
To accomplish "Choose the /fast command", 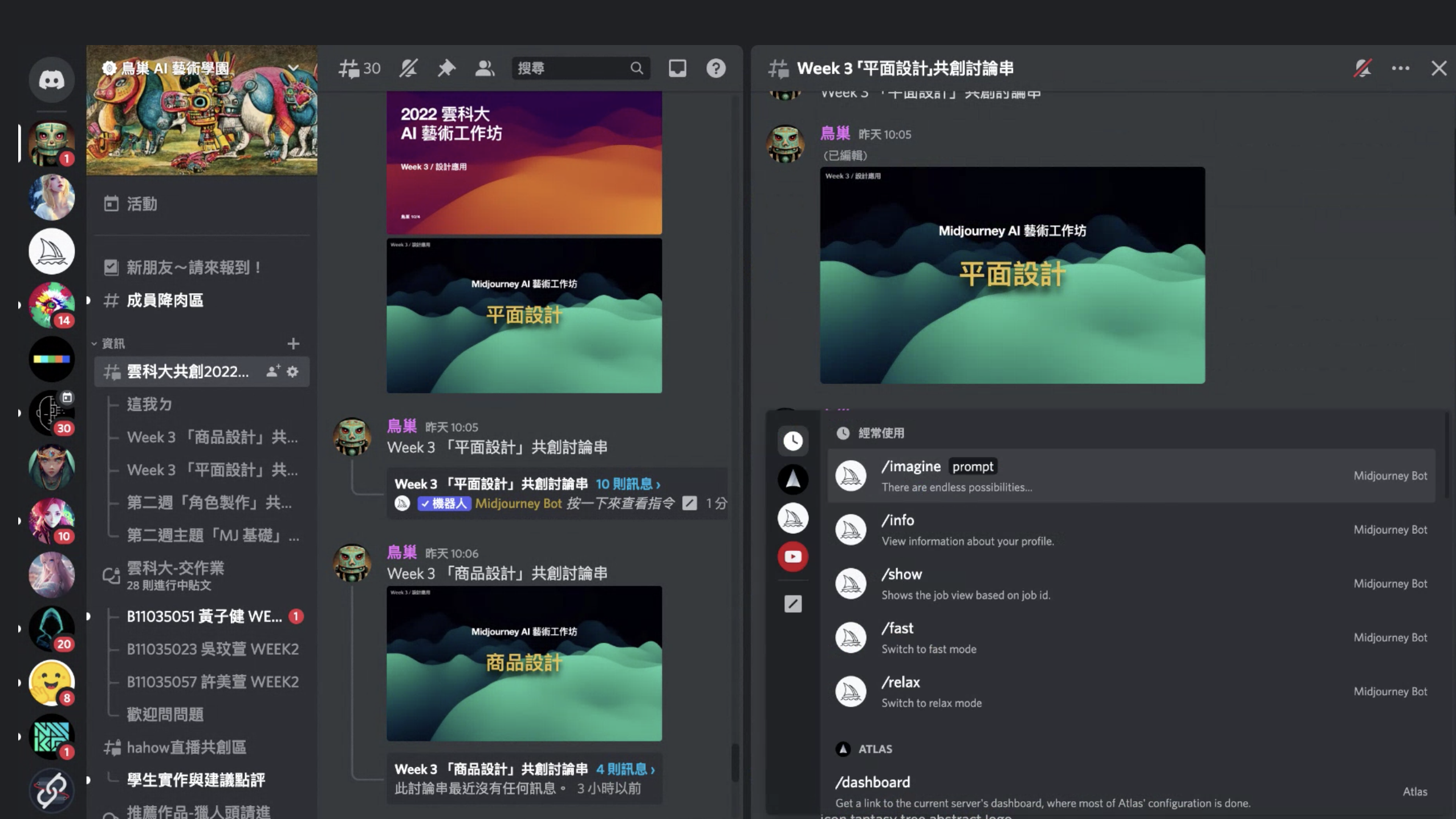I will click(x=1131, y=638).
